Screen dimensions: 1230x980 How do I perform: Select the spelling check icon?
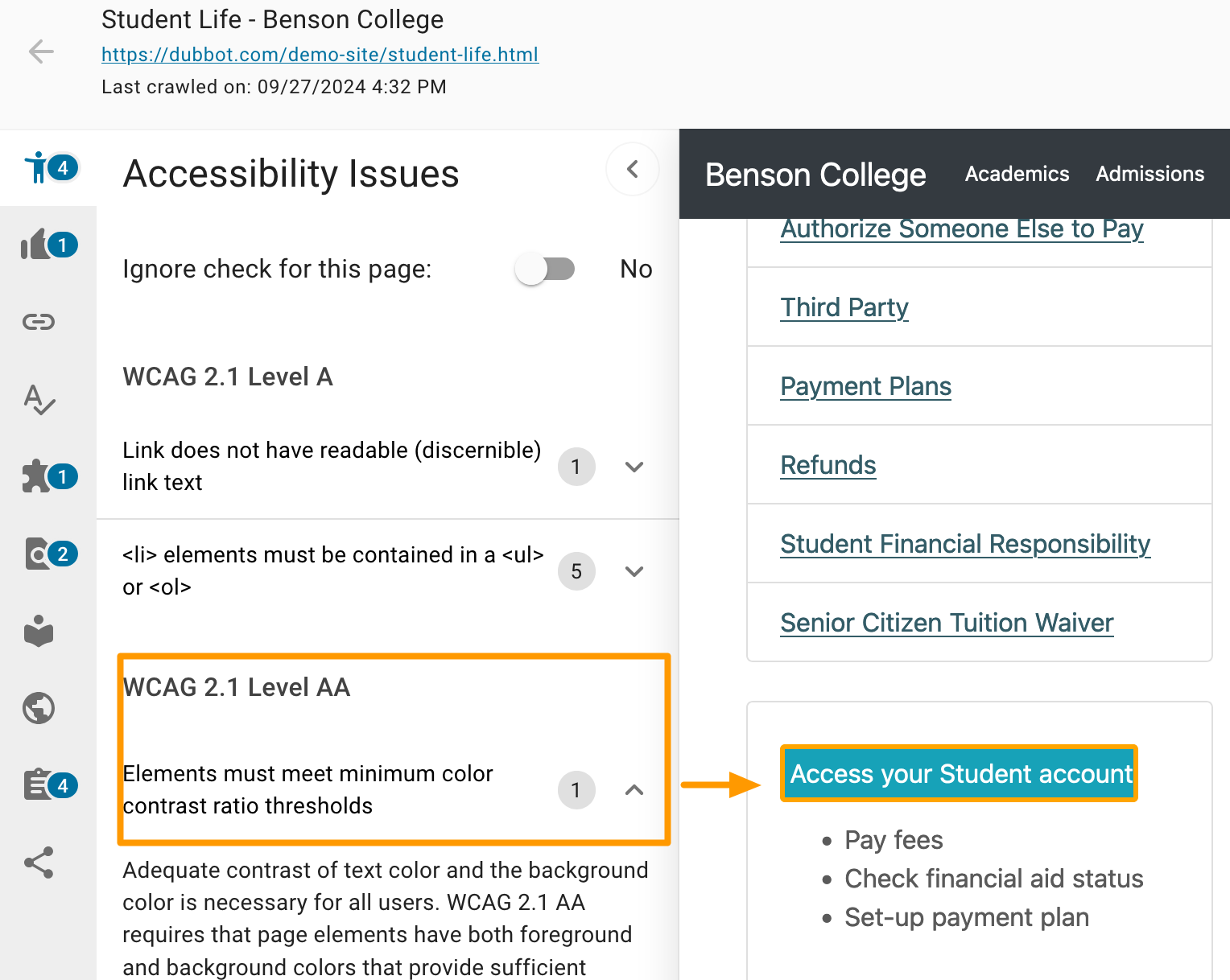point(39,399)
